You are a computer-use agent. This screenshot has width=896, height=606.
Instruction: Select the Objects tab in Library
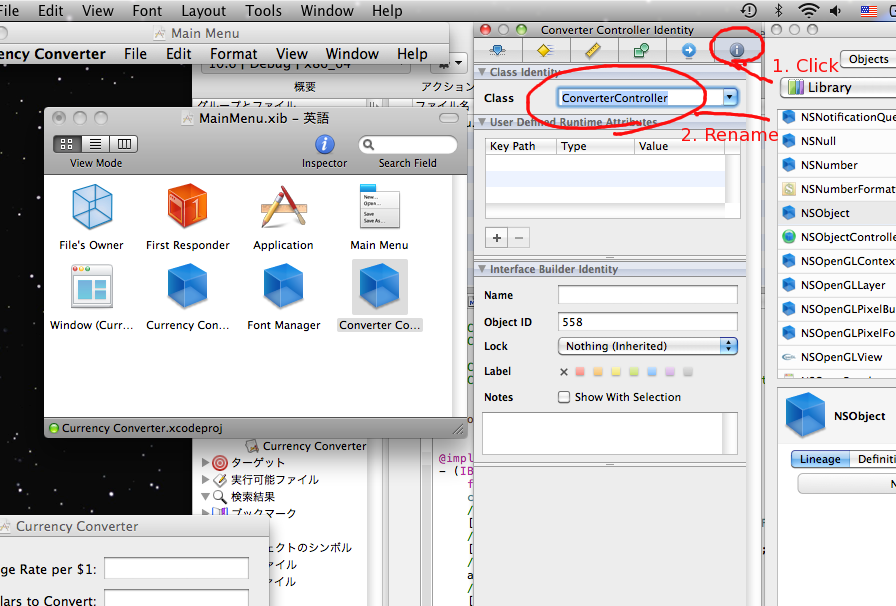(x=868, y=59)
